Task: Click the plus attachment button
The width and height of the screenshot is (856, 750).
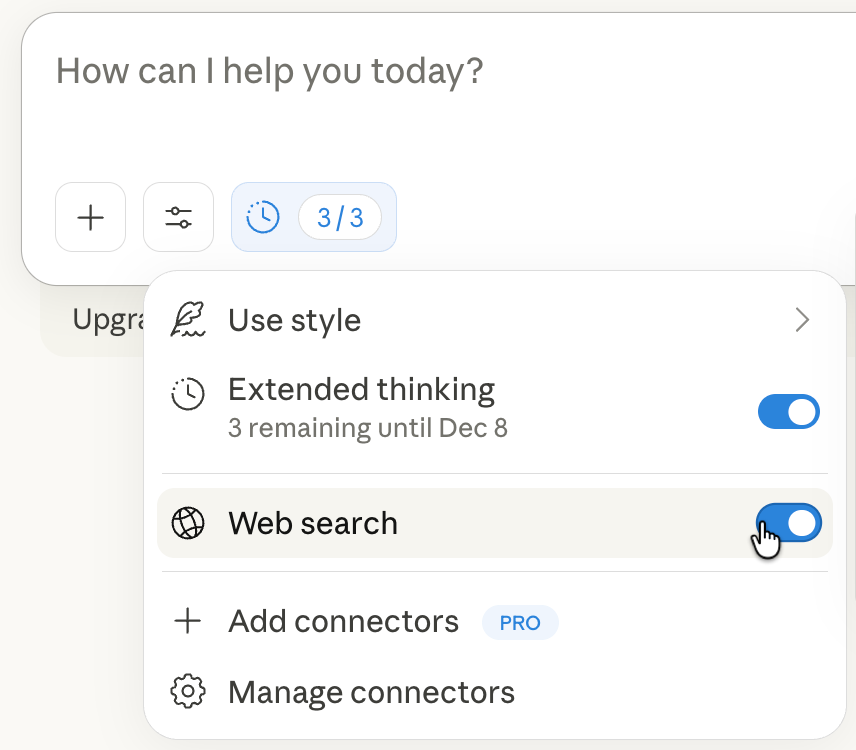Action: pos(90,217)
